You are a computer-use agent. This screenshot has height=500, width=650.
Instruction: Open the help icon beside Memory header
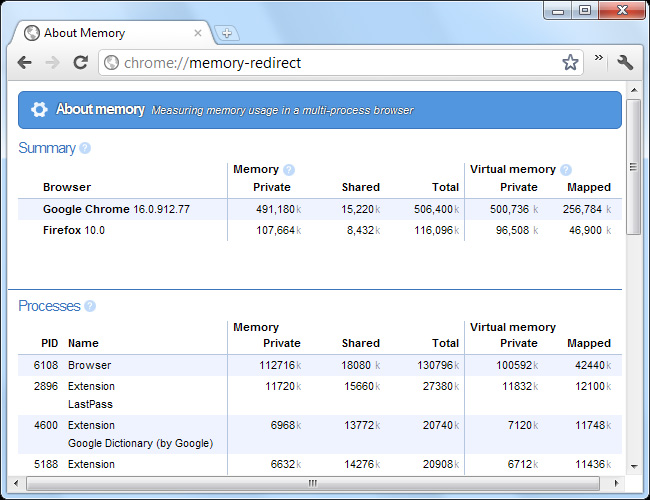point(289,170)
